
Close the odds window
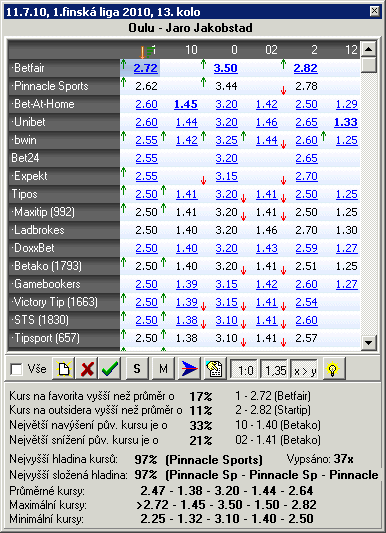pyautogui.click(x=374, y=11)
